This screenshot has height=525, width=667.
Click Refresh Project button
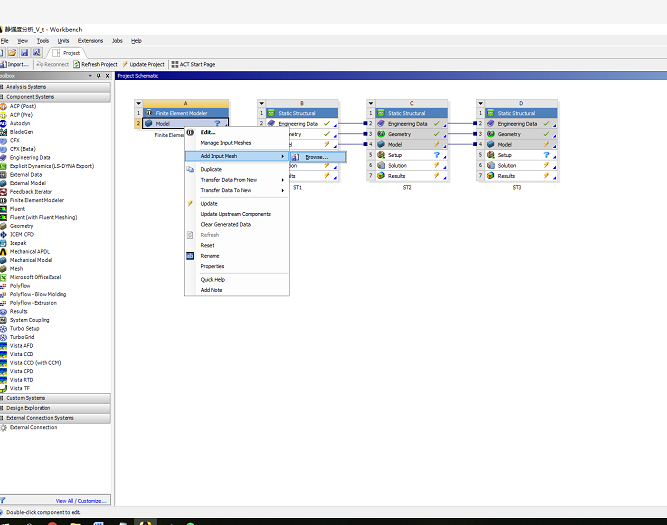point(95,65)
